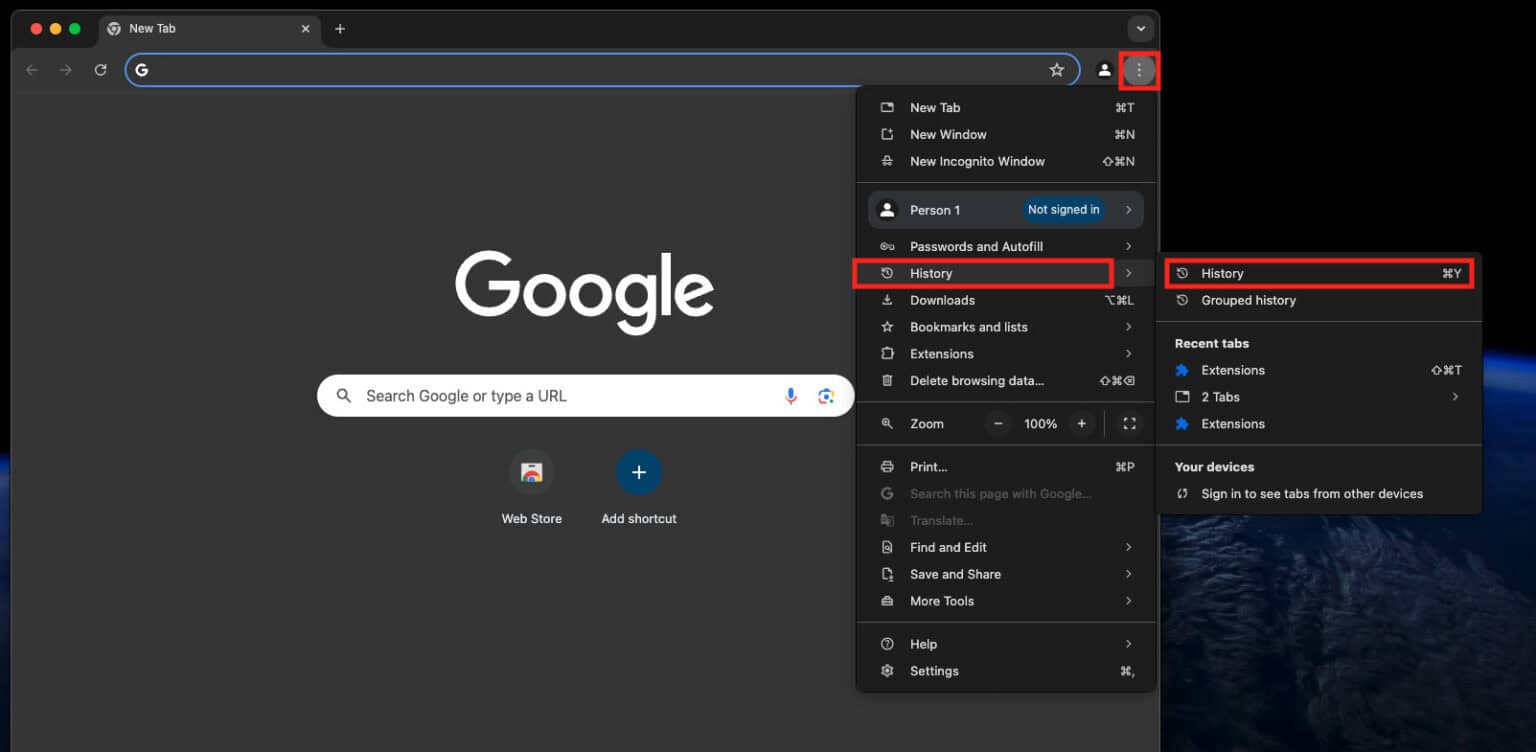Increase zoom with the plus control

[x=1081, y=423]
